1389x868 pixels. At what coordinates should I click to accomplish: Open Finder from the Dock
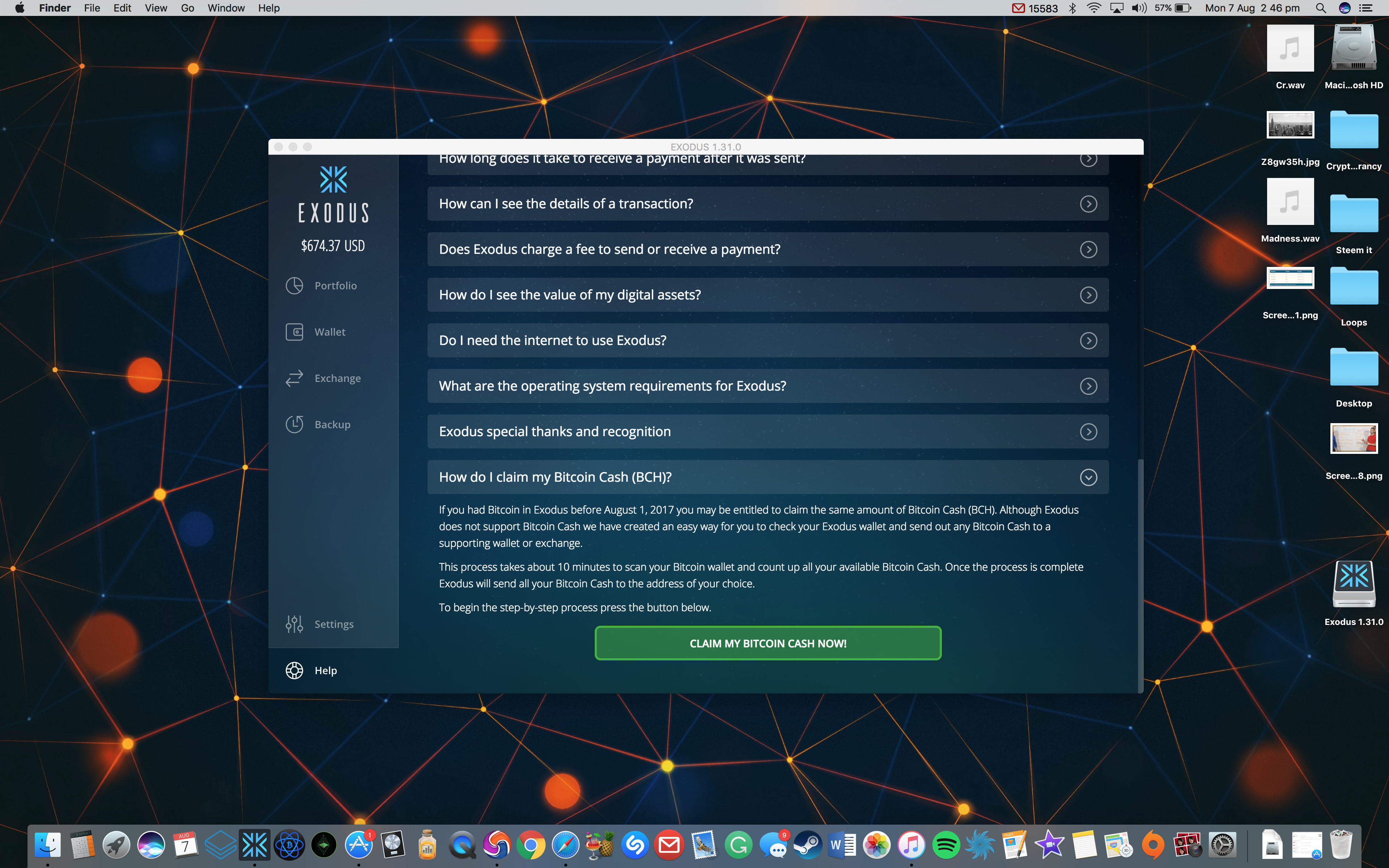coord(48,844)
